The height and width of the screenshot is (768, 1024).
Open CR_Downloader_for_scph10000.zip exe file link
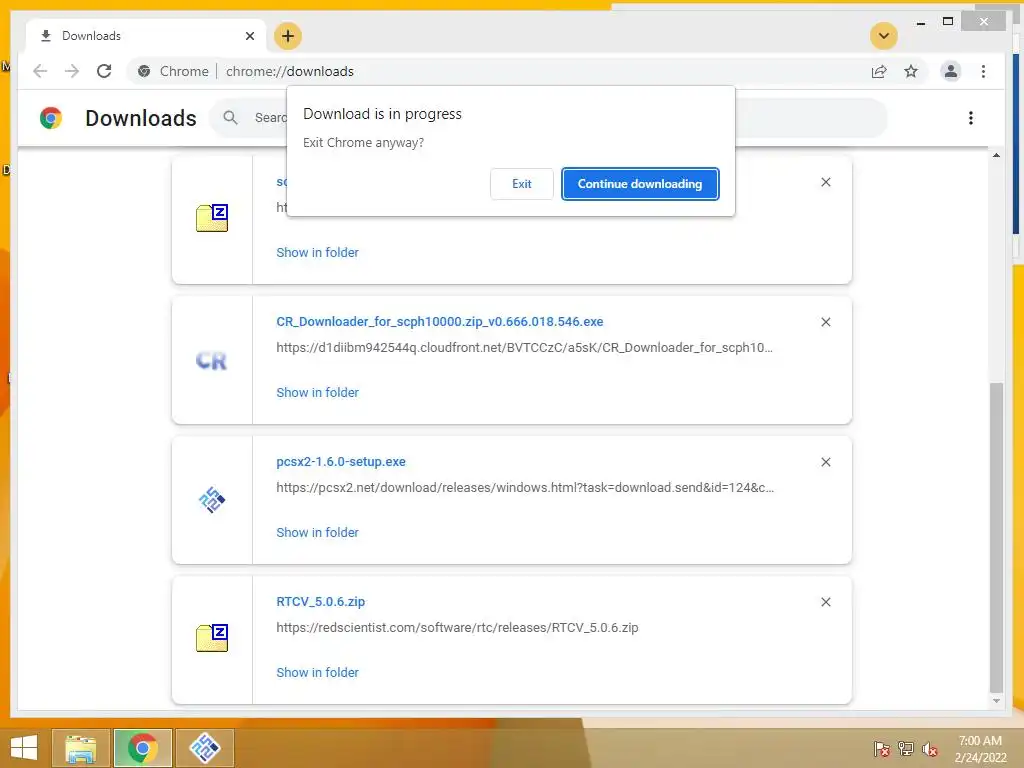click(440, 322)
